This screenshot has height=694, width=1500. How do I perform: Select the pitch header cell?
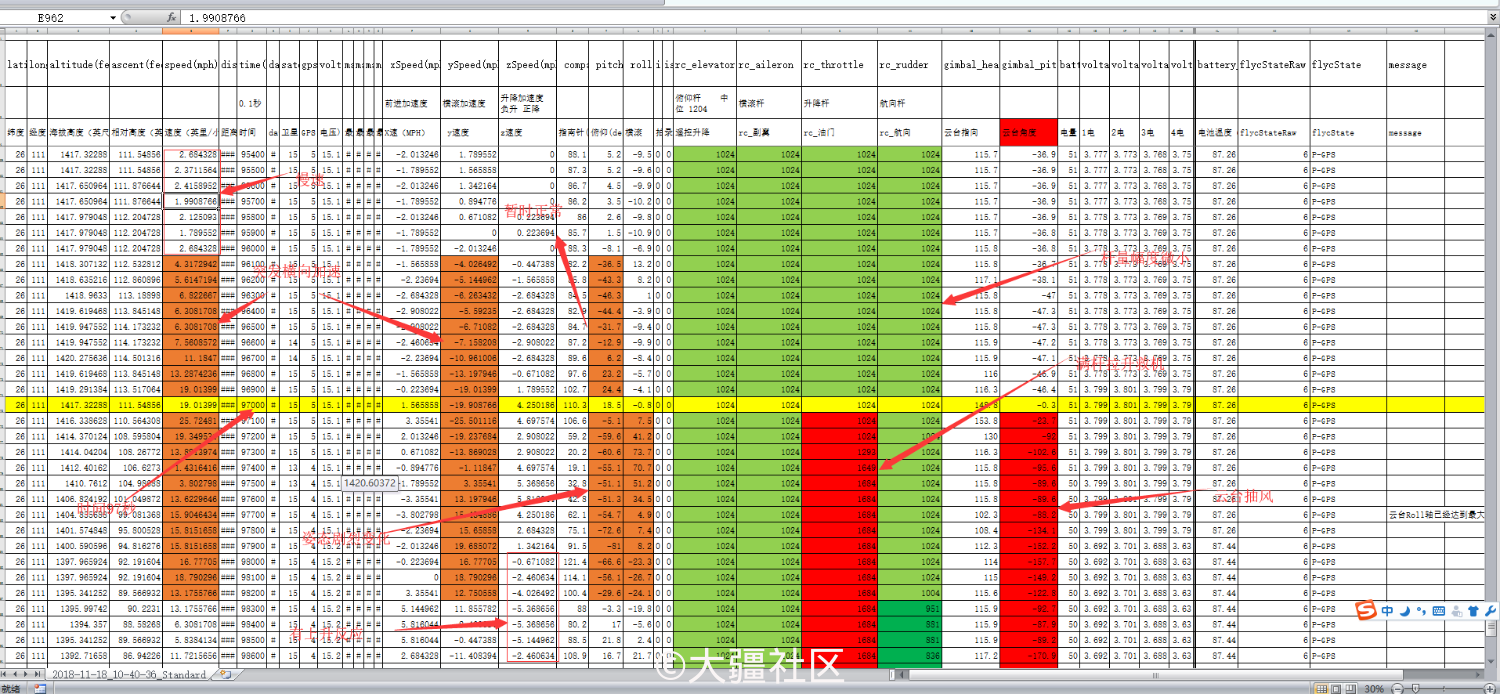[x=607, y=65]
